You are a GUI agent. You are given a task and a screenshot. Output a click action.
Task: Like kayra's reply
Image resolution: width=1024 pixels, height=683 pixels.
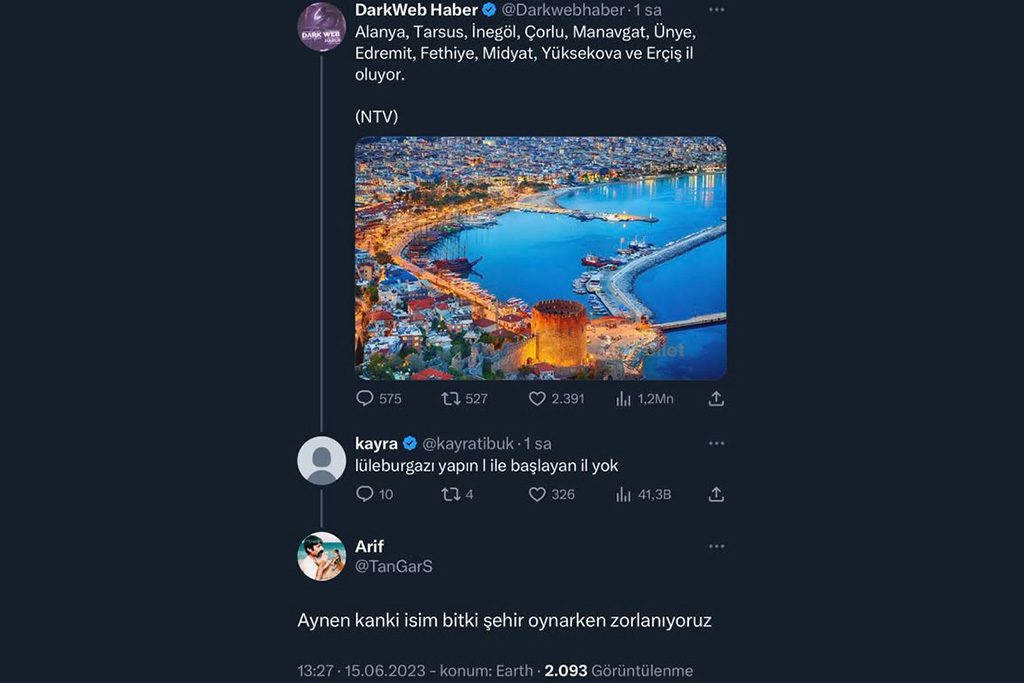tap(537, 494)
